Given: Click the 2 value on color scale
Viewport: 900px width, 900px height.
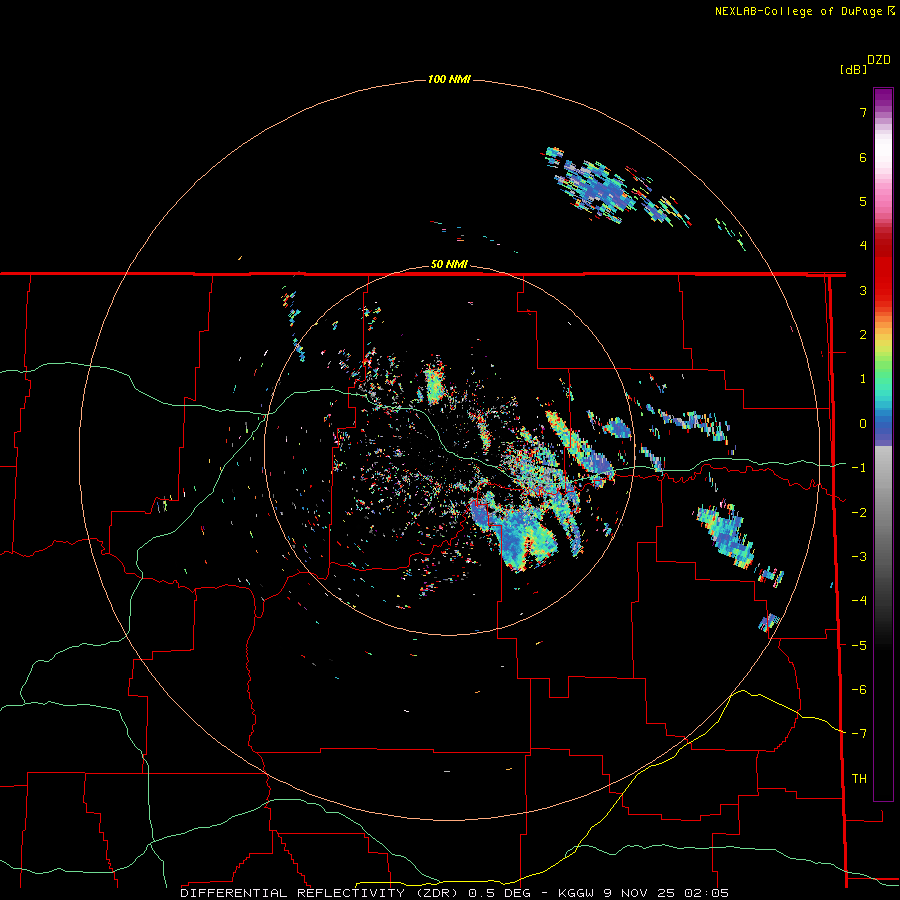Looking at the screenshot, I should [x=863, y=335].
